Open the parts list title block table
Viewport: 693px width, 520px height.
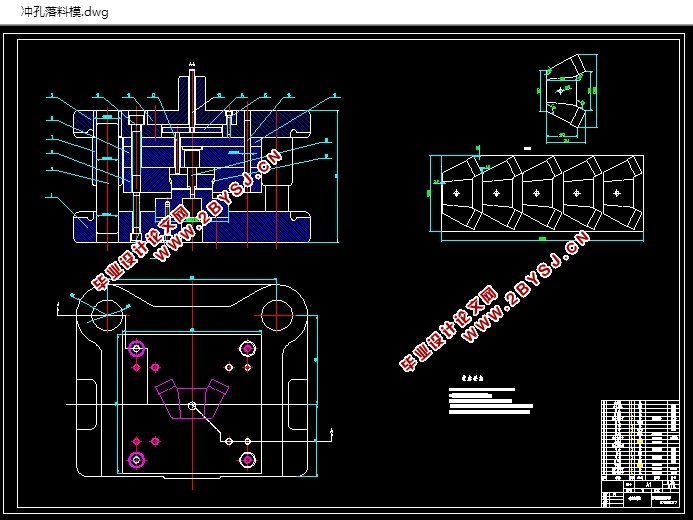(x=640, y=453)
